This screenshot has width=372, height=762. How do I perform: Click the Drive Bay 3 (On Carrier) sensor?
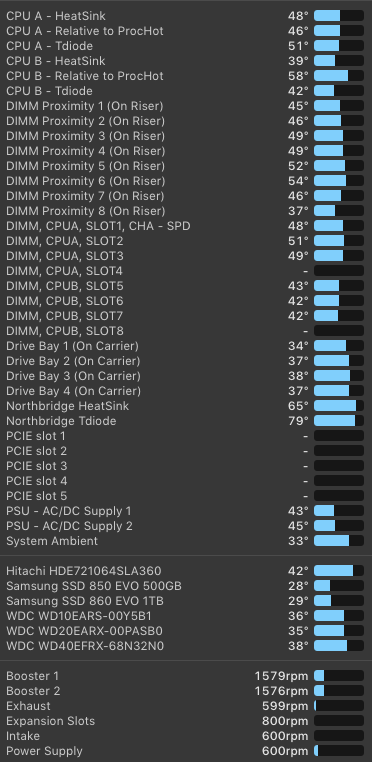coord(186,376)
